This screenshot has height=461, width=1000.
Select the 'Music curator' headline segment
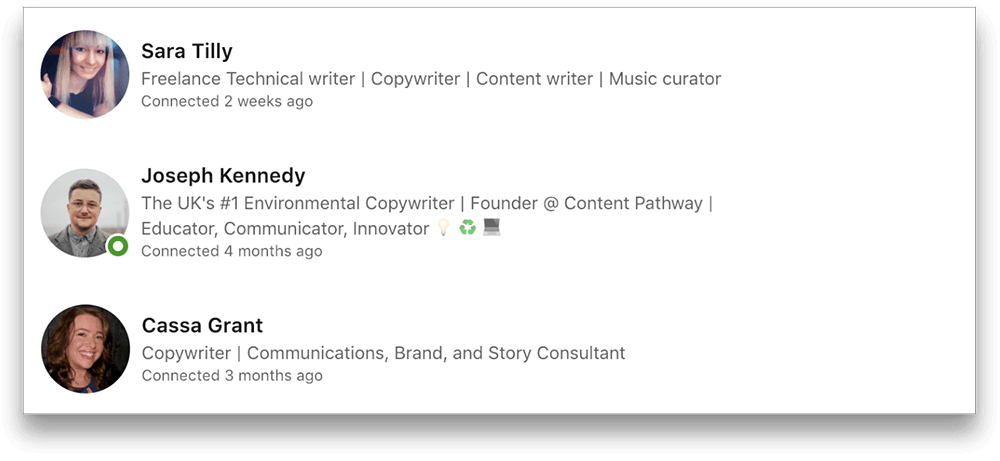click(x=665, y=79)
